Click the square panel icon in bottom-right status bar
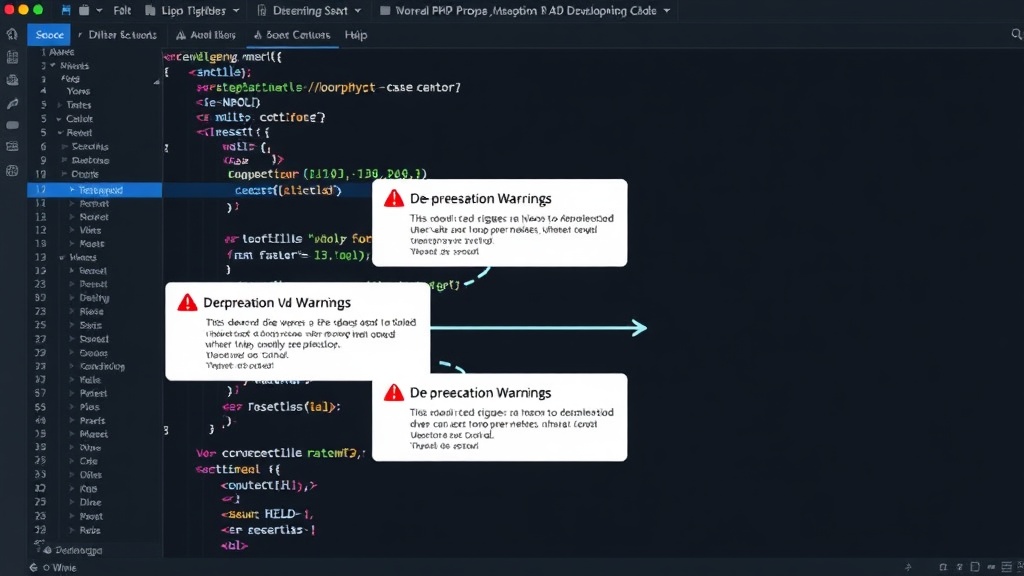 click(x=975, y=568)
